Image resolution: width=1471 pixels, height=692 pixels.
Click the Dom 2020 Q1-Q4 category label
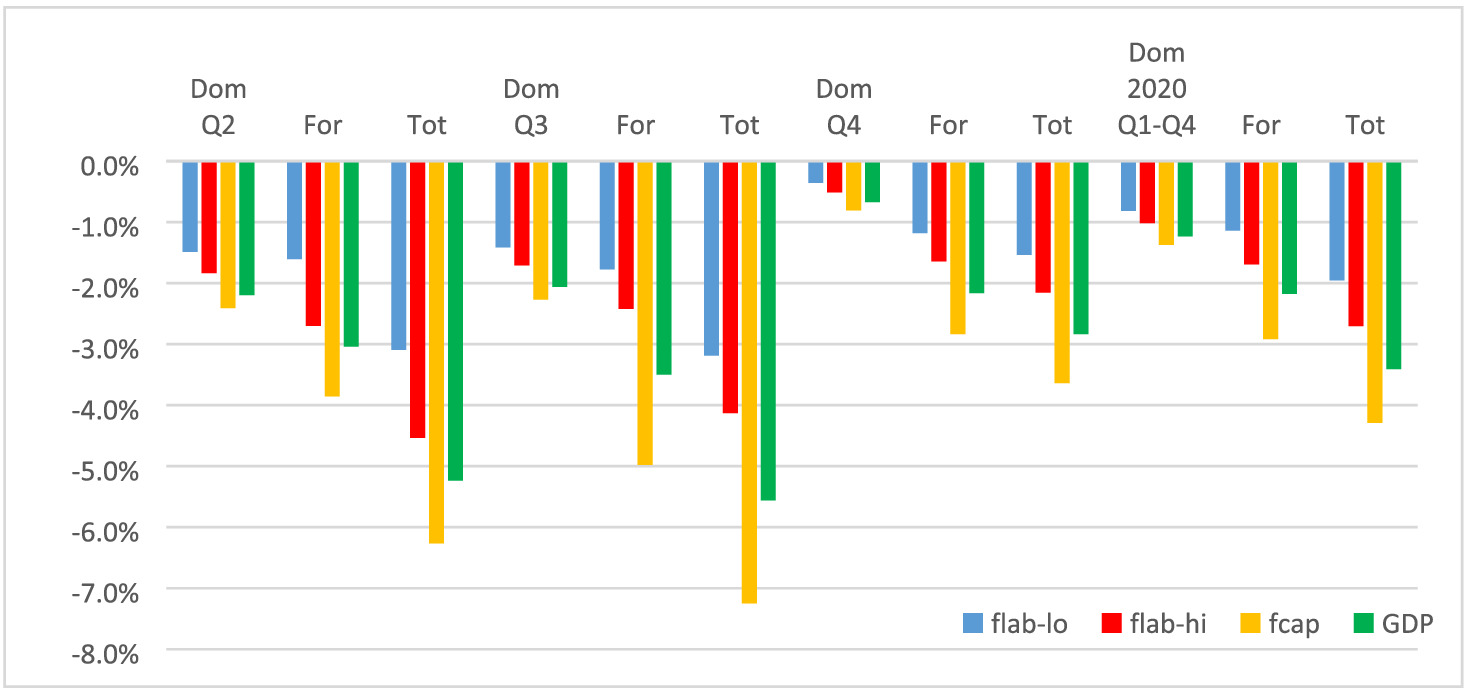[x=1157, y=89]
